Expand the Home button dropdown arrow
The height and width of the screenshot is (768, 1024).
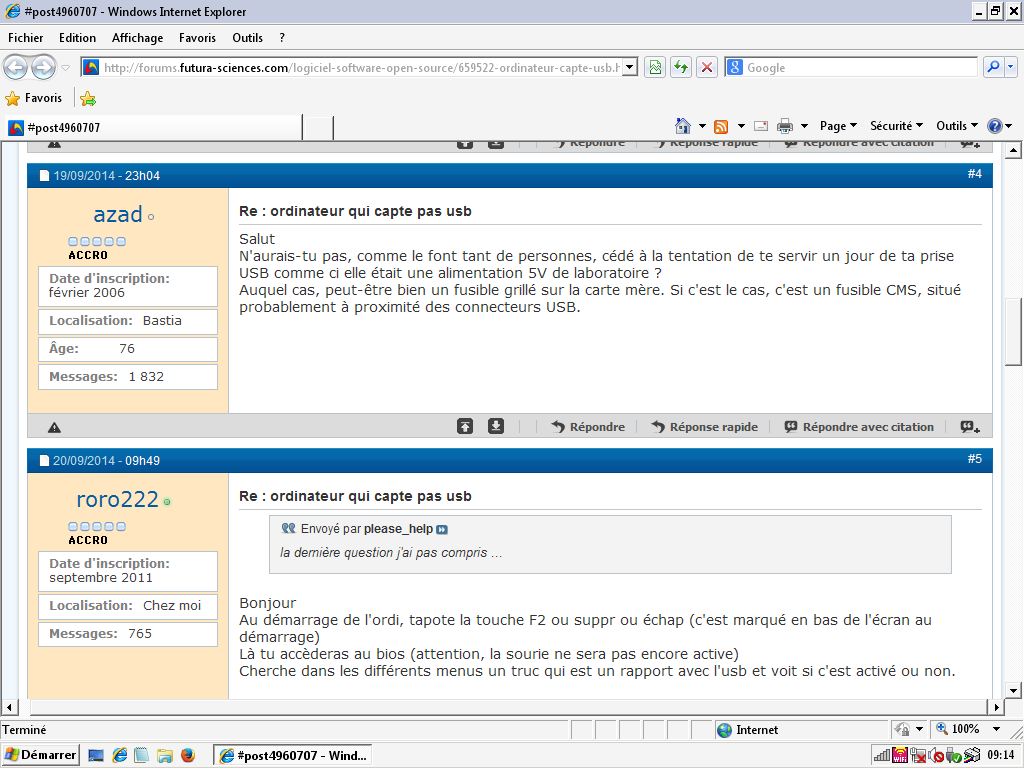point(702,126)
